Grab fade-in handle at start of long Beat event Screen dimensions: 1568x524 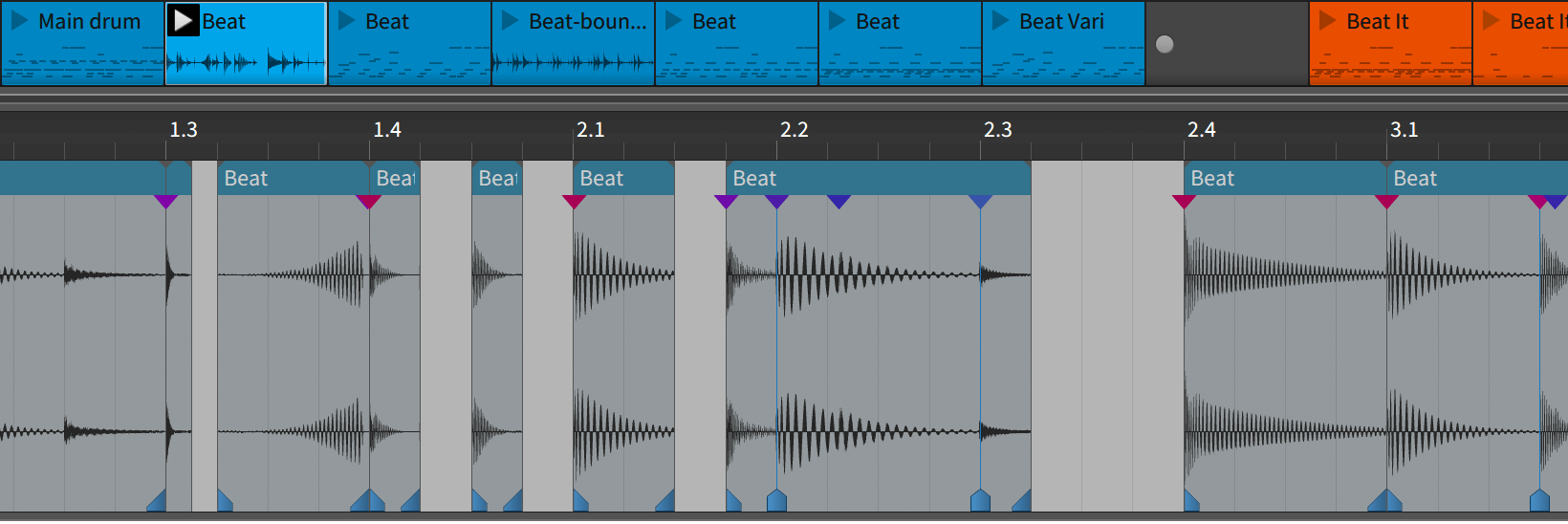click(733, 501)
